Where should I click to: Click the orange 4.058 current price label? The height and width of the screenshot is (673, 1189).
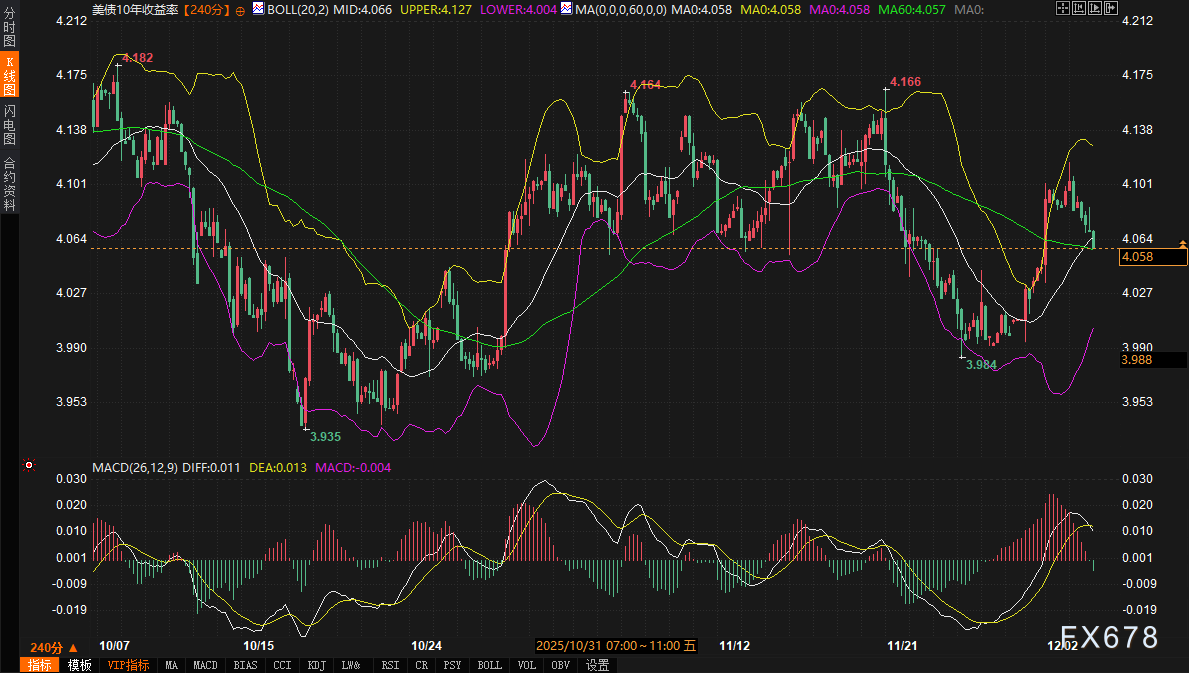pyautogui.click(x=1138, y=257)
